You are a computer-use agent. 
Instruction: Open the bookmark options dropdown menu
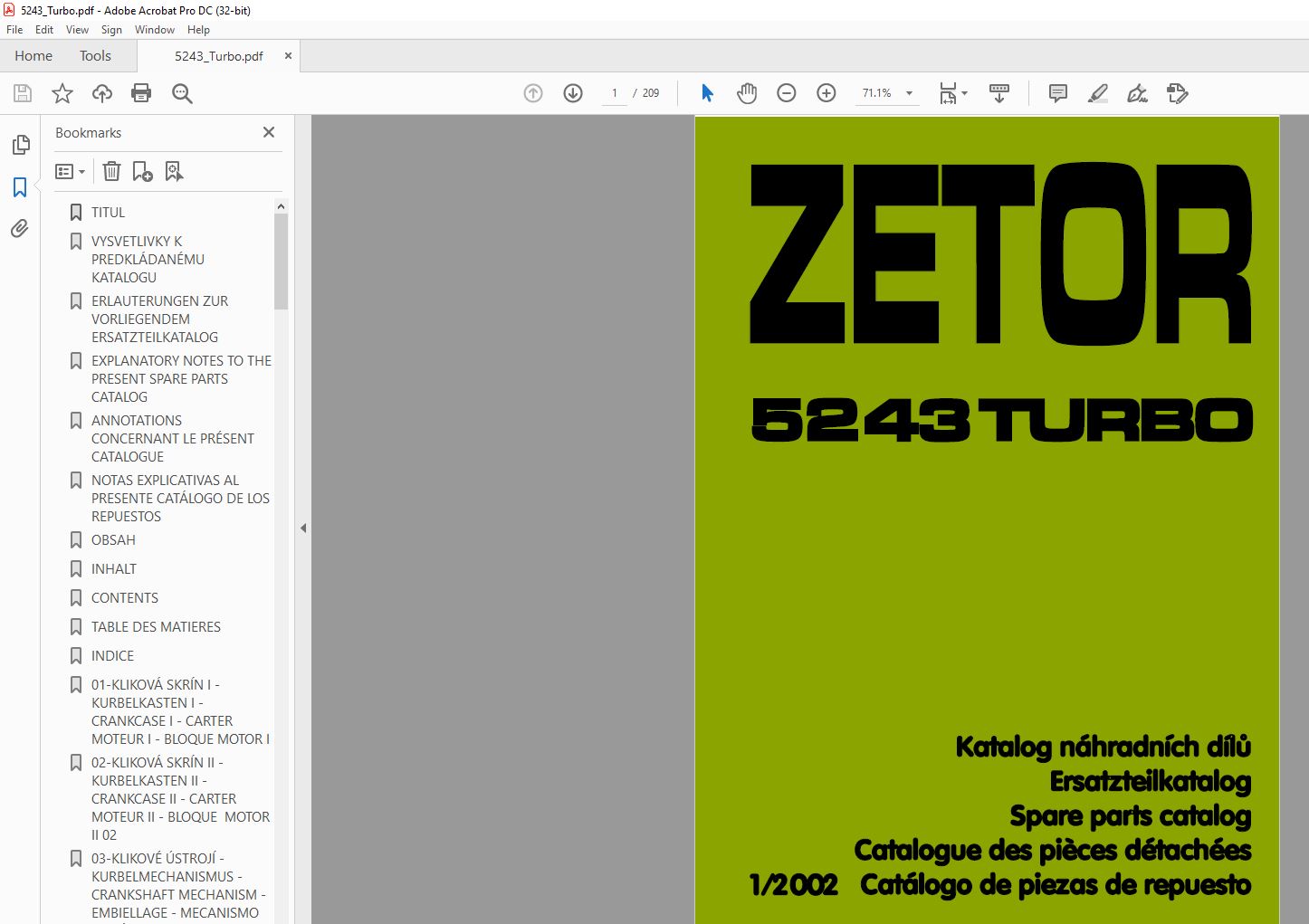coord(70,171)
